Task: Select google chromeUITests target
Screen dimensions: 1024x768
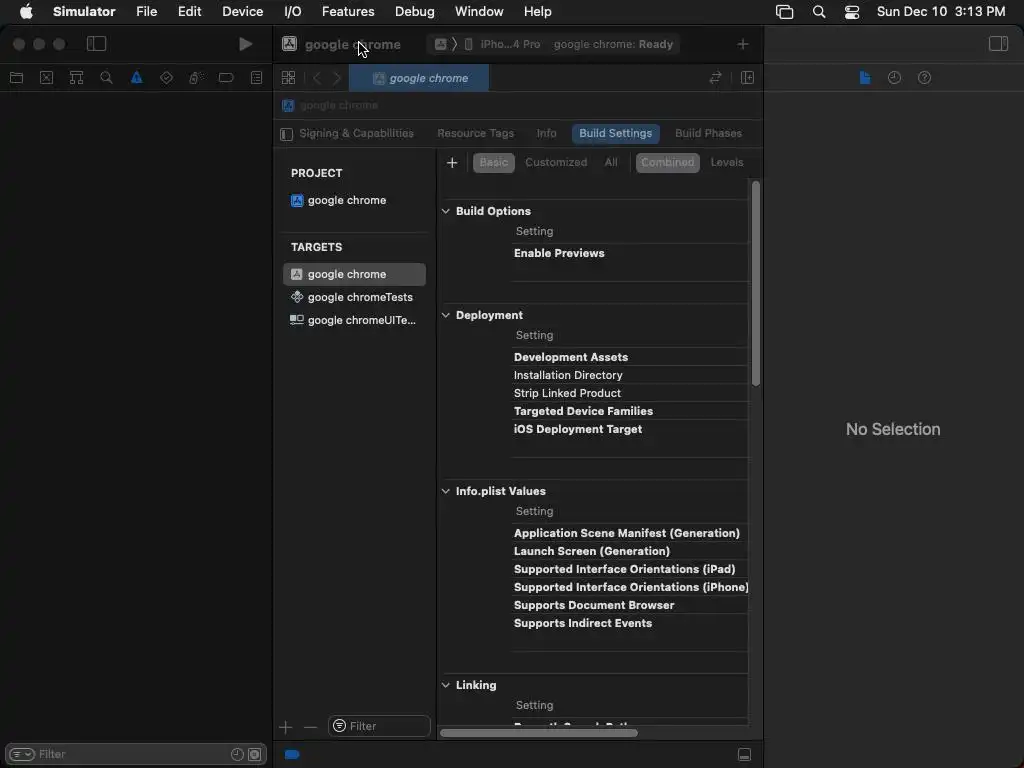Action: pyautogui.click(x=354, y=320)
